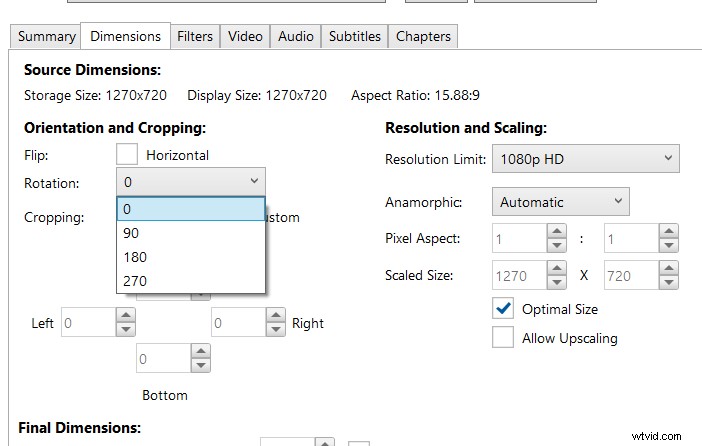Decrease the Right crop value
The image size is (702, 446).
[x=275, y=330]
